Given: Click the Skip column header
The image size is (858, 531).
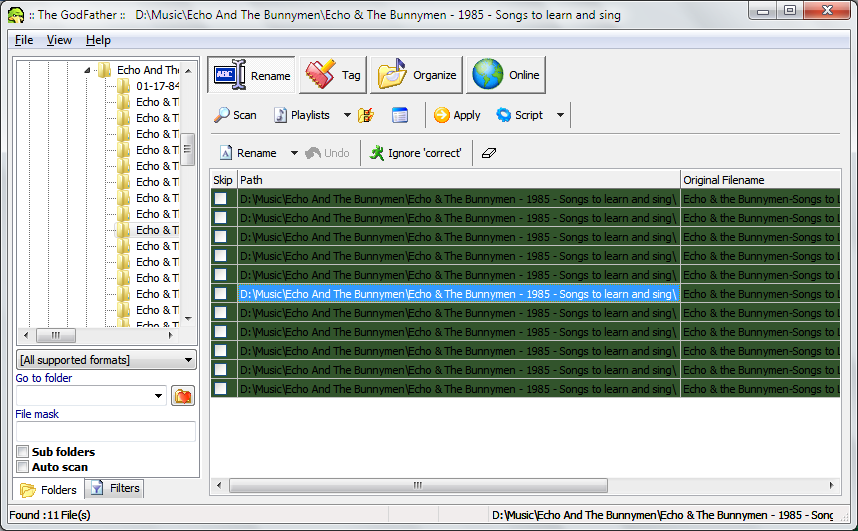Looking at the screenshot, I should pos(223,180).
